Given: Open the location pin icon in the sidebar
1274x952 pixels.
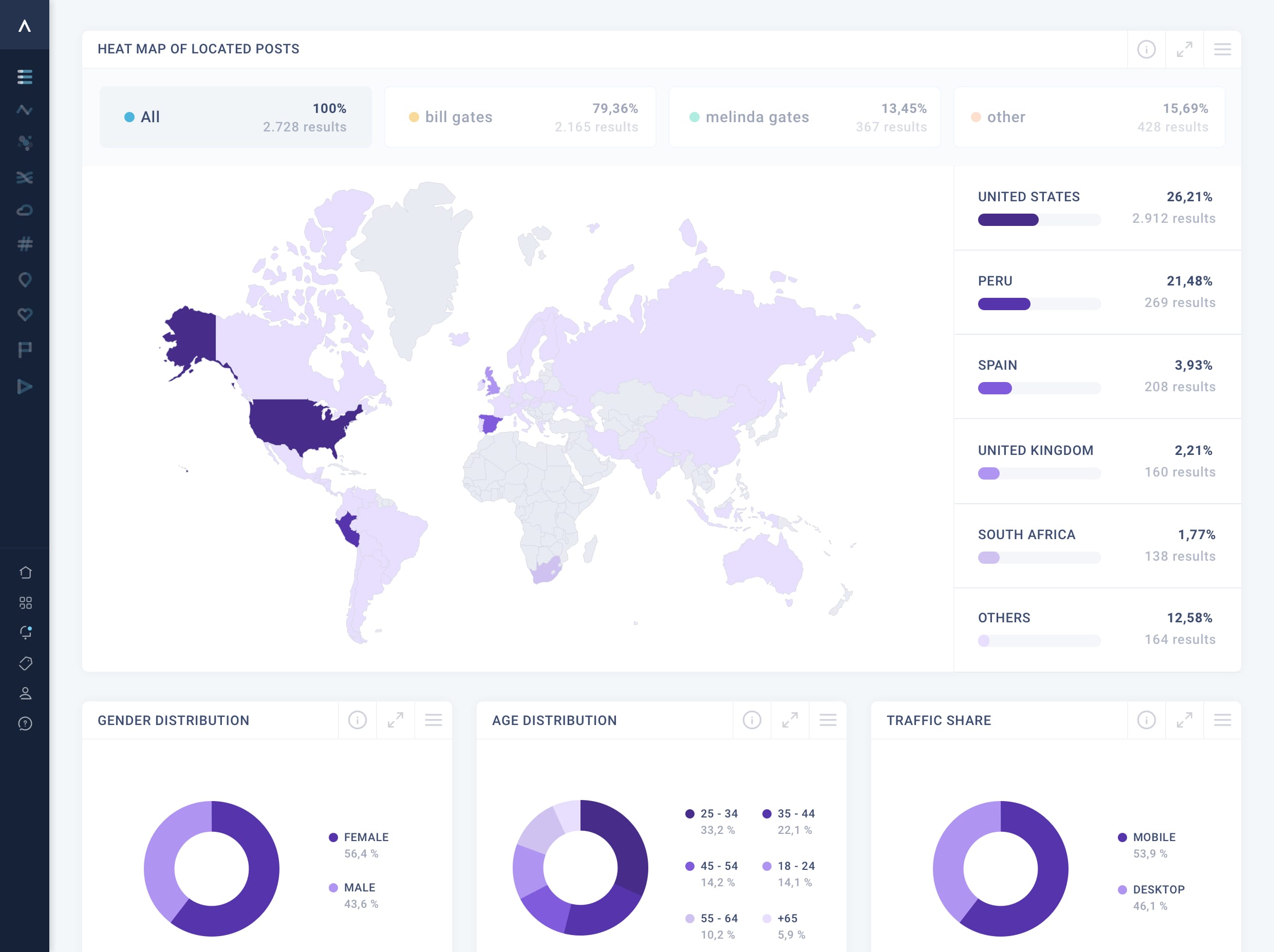Looking at the screenshot, I should coord(25,280).
